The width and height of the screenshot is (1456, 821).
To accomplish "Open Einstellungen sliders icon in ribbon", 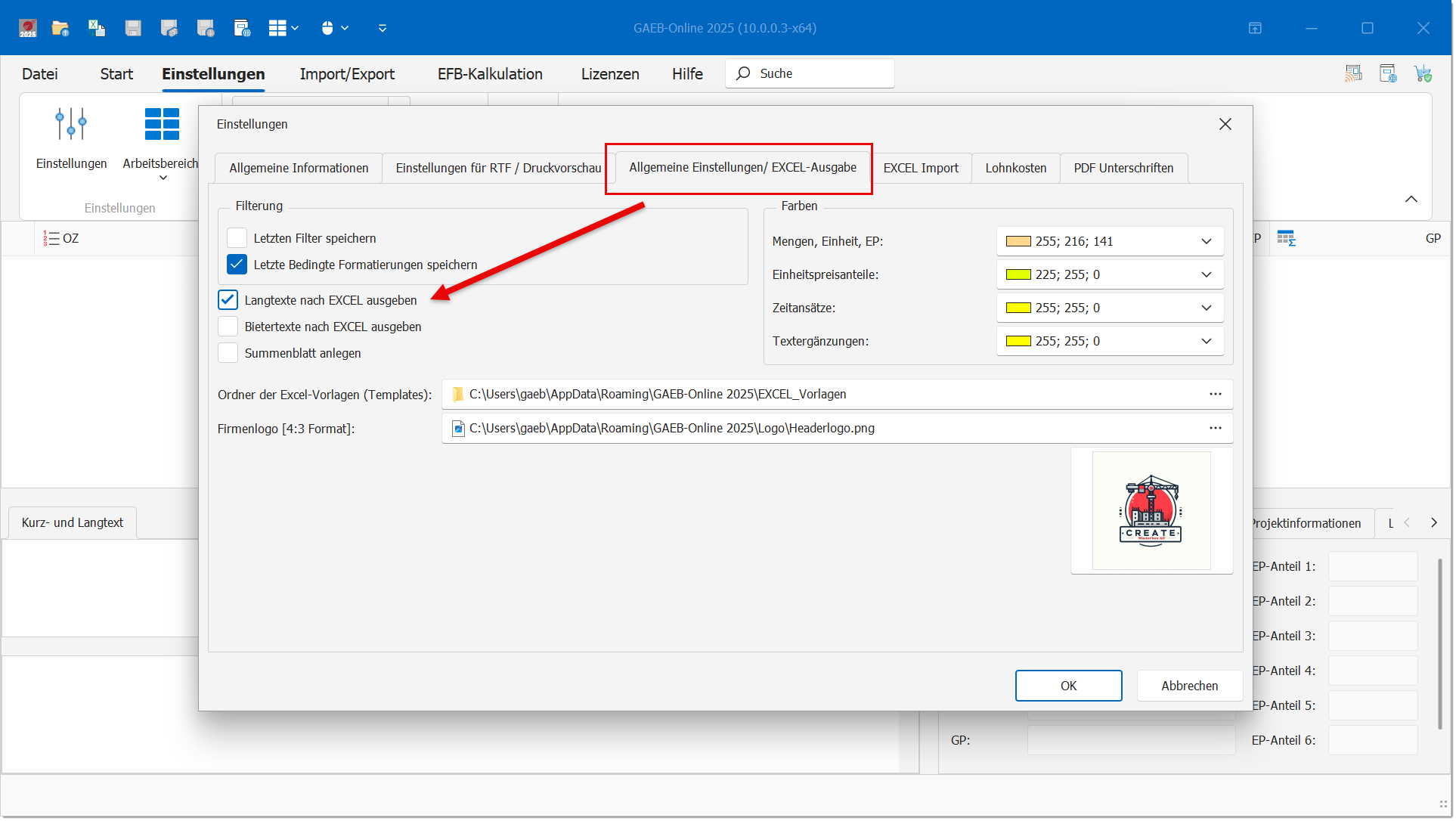I will pos(71,124).
